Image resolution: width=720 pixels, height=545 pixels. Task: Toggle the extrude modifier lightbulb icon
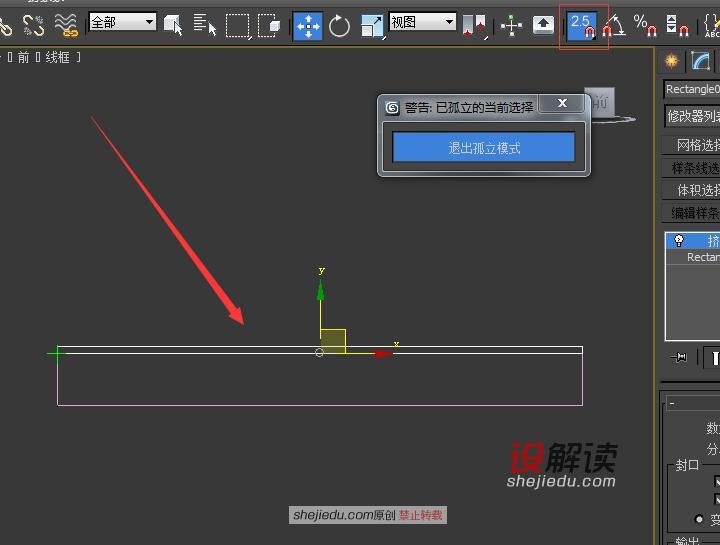tap(679, 241)
